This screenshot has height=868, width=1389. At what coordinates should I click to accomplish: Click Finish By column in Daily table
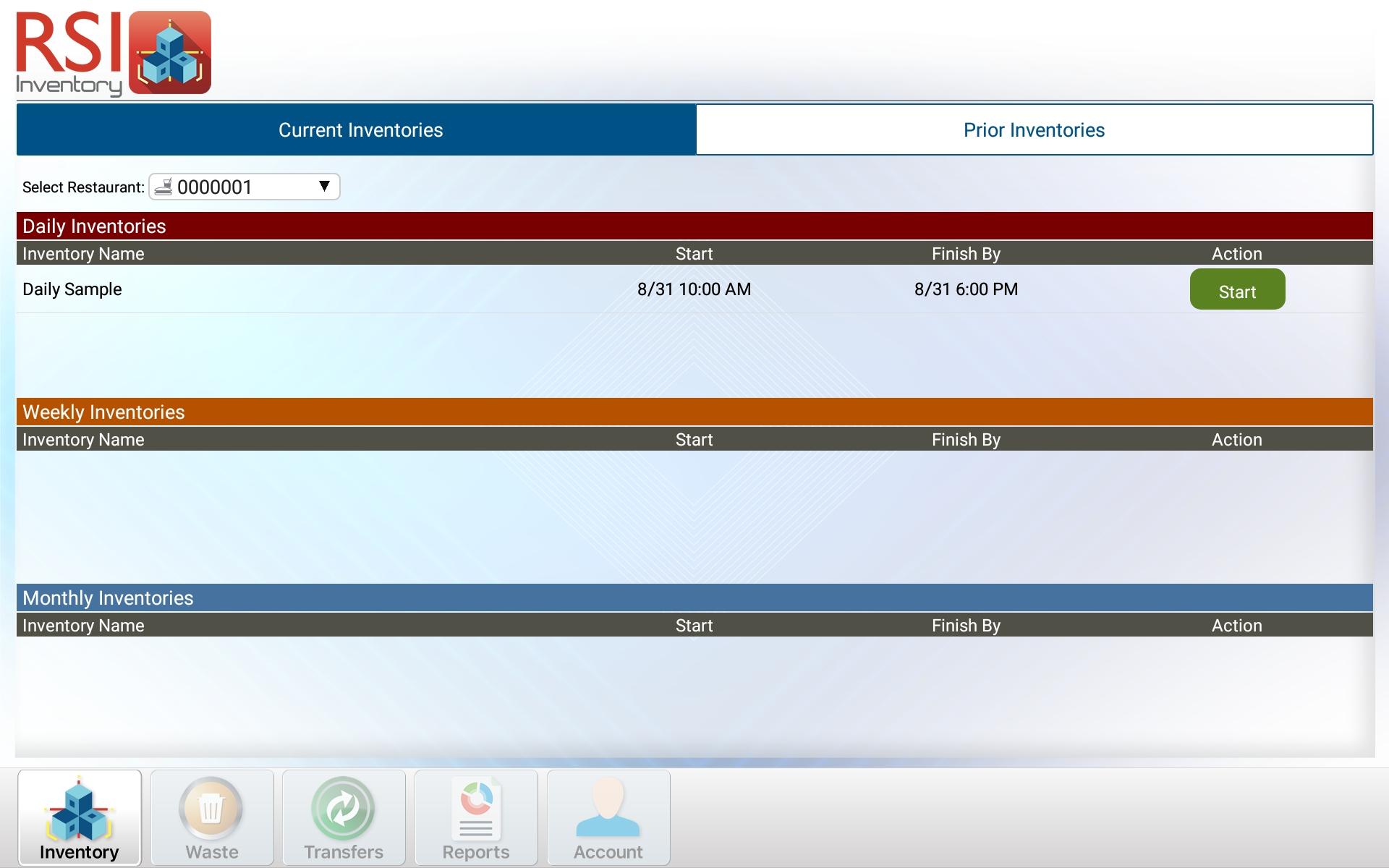tap(966, 254)
